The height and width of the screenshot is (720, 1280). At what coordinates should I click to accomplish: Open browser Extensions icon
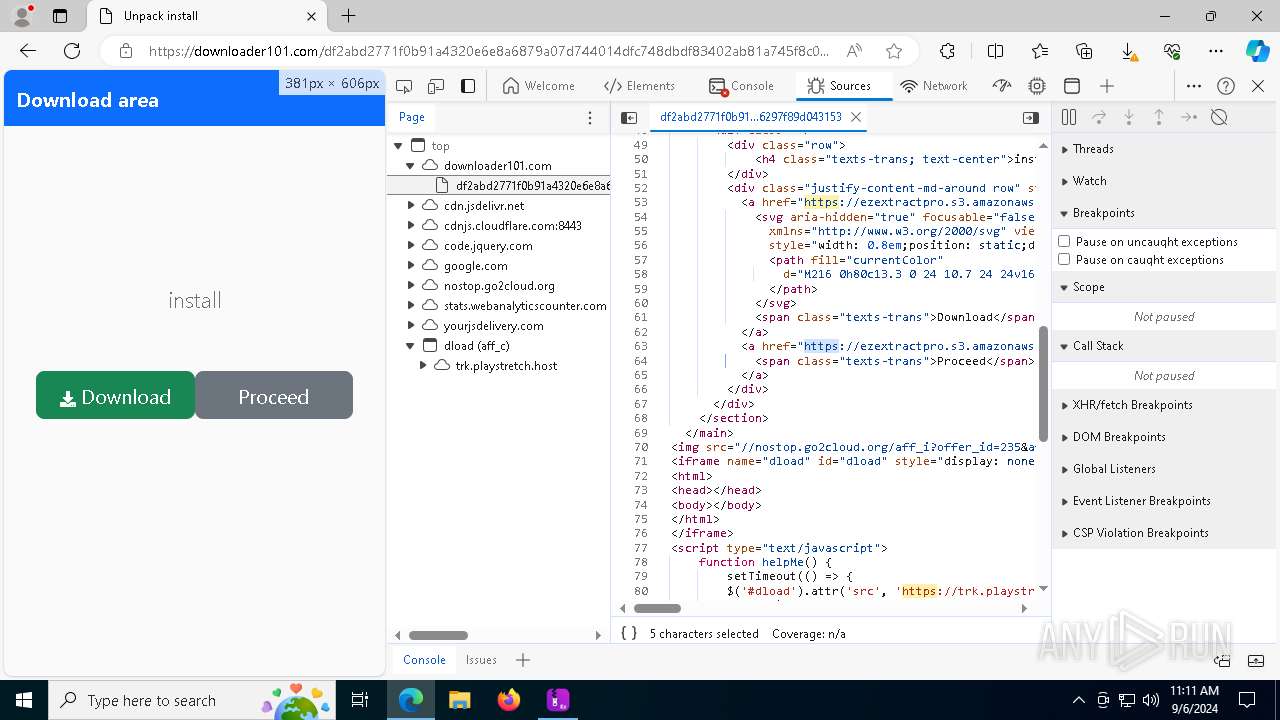tap(947, 51)
